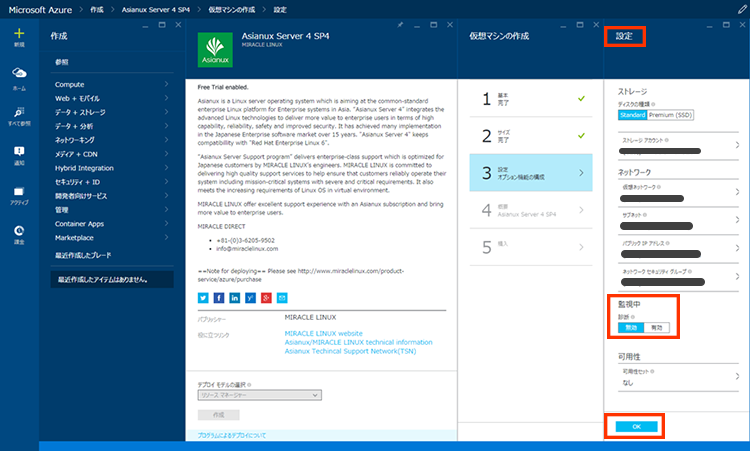Click the green plus New icon
The image size is (750, 451).
point(19,34)
